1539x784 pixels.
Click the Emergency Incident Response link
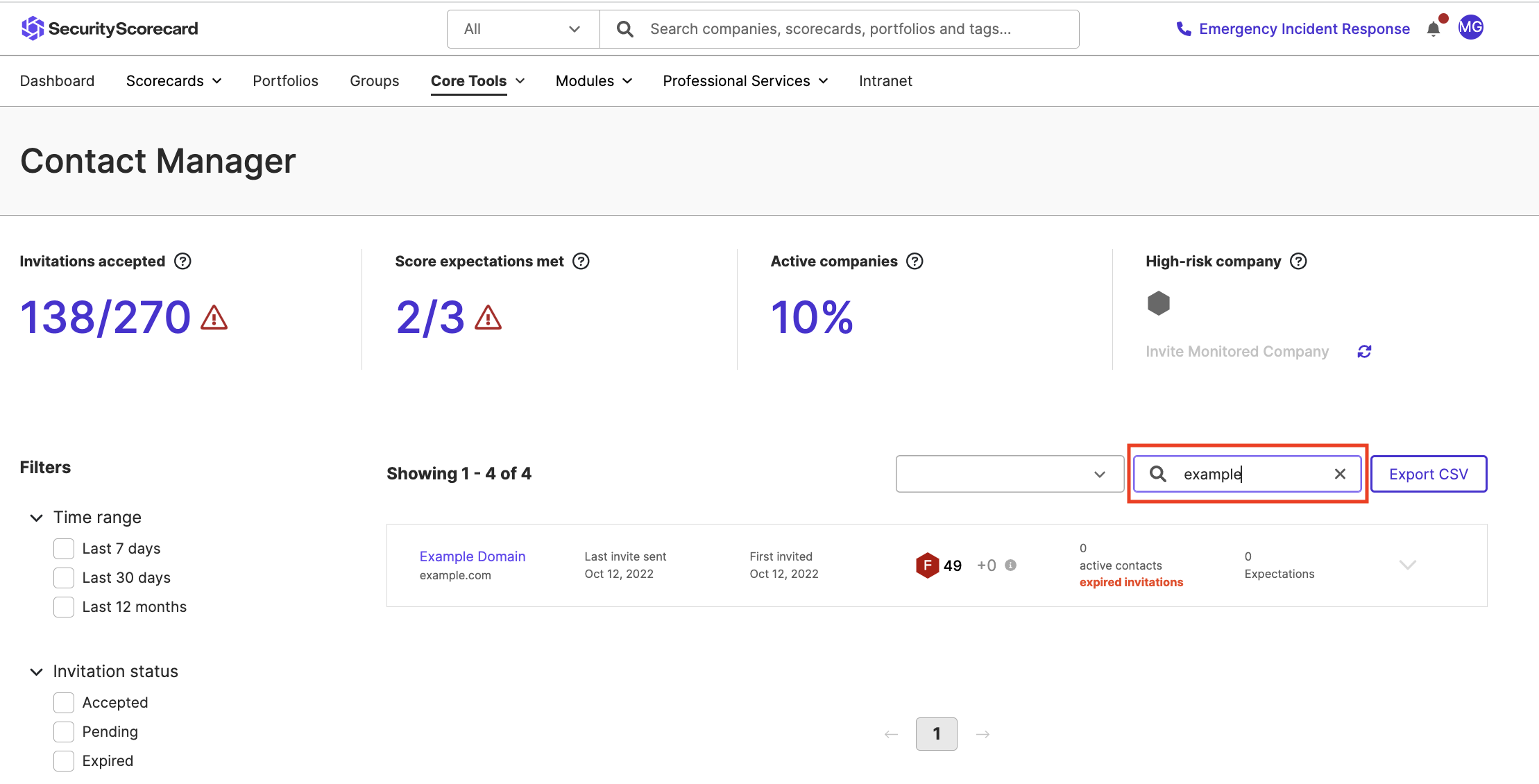coord(1304,28)
